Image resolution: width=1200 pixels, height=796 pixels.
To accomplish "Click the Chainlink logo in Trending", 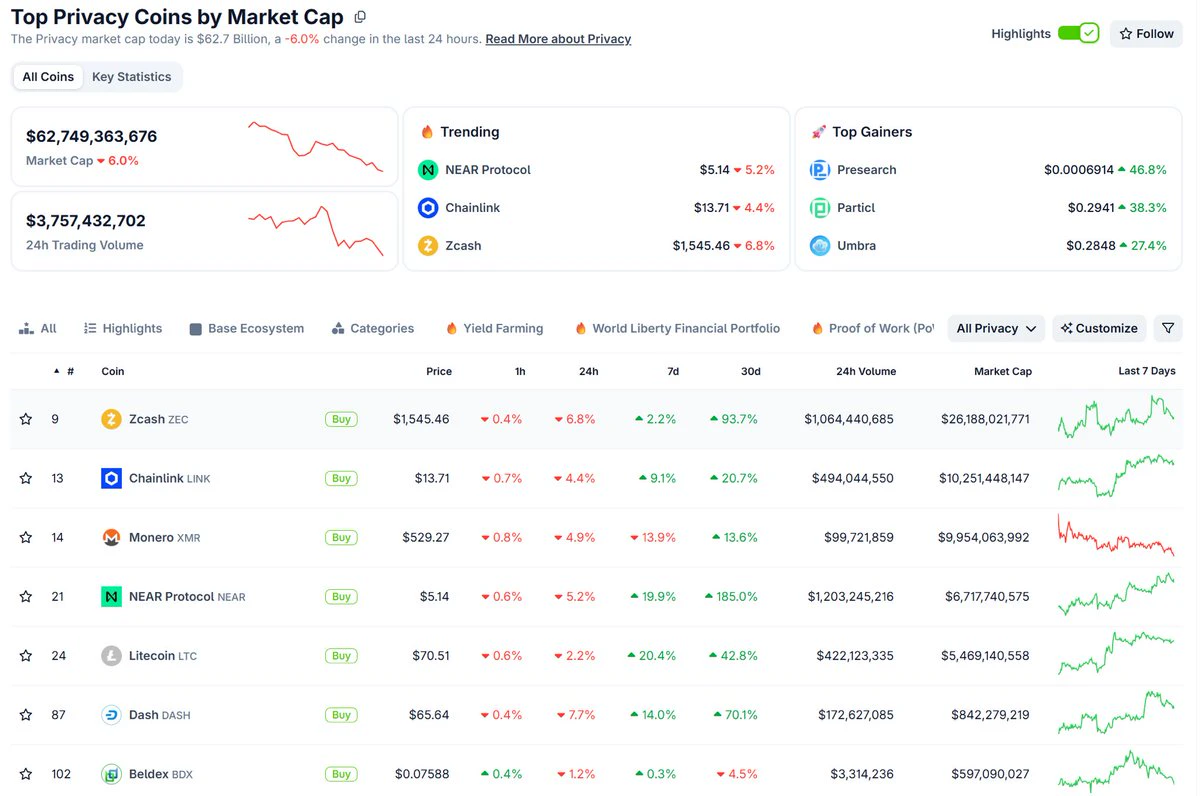I will (428, 208).
